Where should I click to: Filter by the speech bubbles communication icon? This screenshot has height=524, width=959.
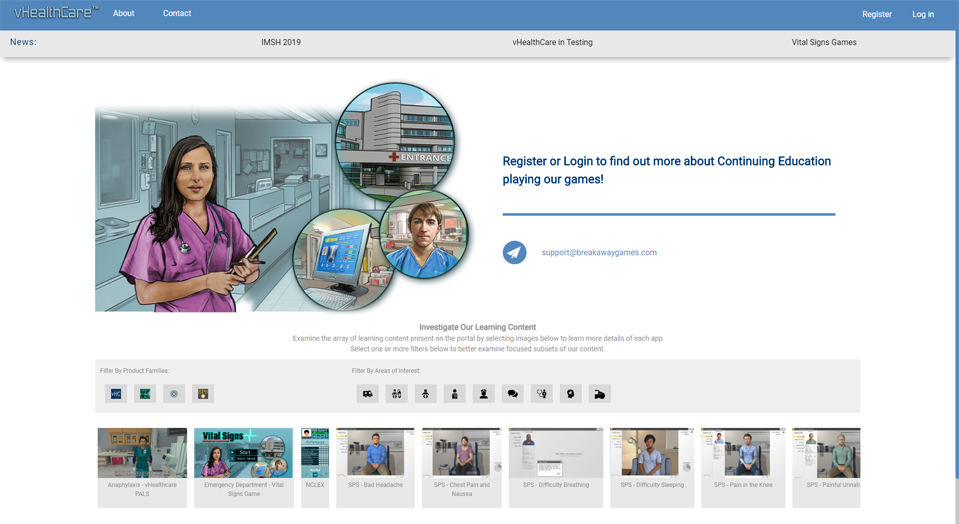tap(513, 394)
